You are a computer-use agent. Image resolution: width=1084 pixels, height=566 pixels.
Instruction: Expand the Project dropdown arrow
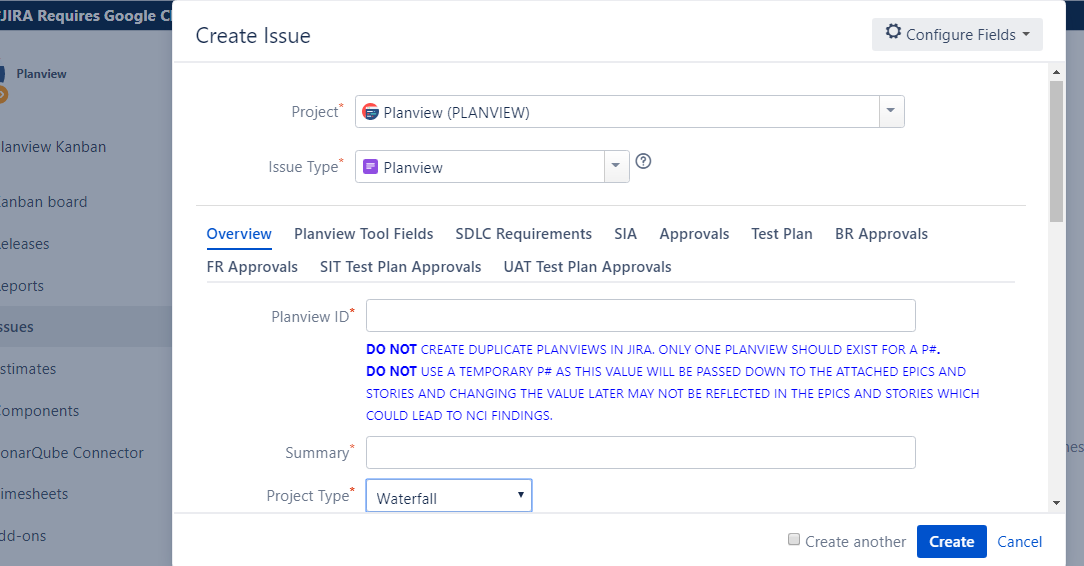891,111
